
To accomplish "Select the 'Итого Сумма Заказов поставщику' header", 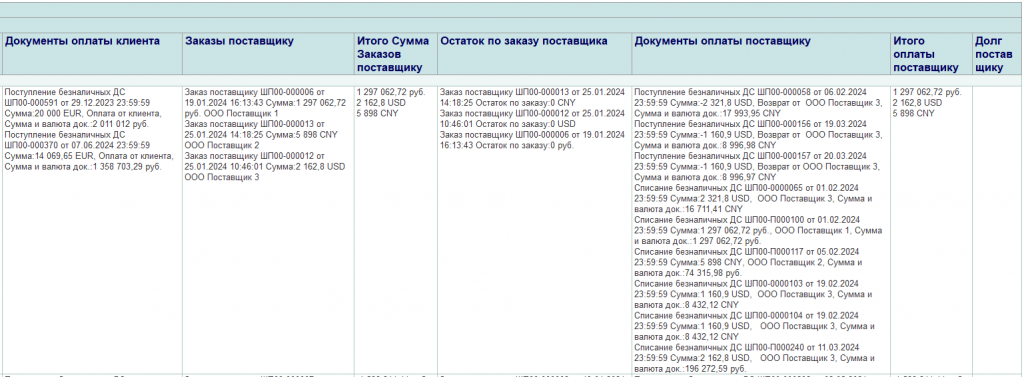I will click(393, 54).
